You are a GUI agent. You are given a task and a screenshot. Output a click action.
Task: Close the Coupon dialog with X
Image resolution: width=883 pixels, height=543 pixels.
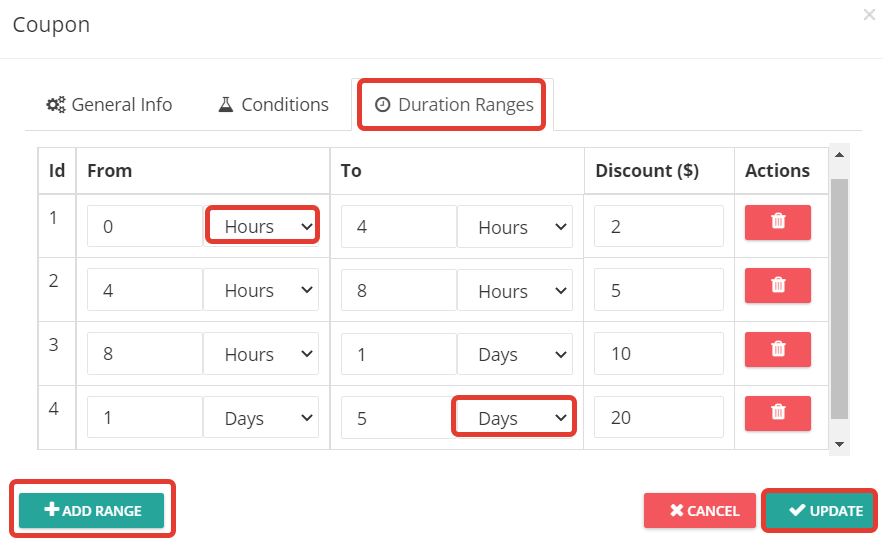pyautogui.click(x=869, y=15)
